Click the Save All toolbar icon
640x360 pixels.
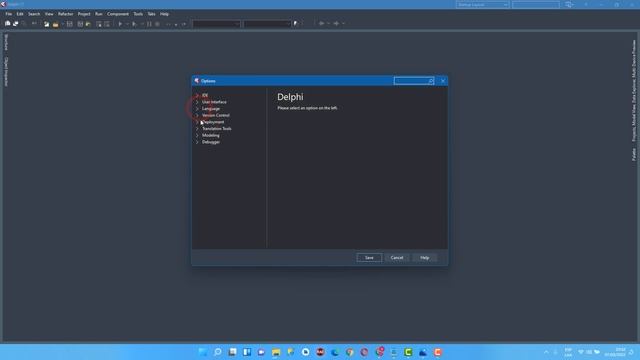[80, 24]
